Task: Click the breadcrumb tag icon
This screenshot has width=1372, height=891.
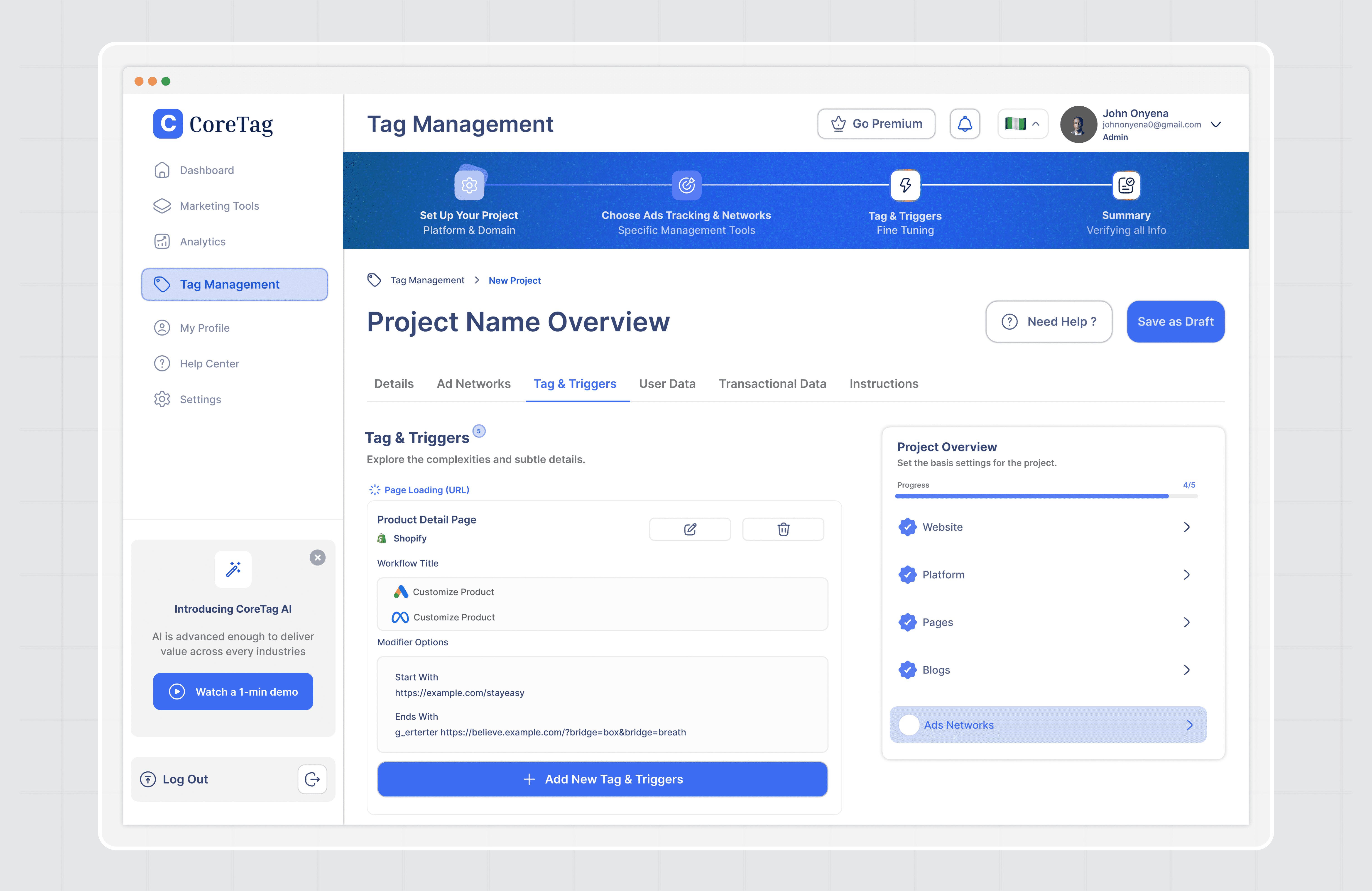Action: tap(374, 280)
